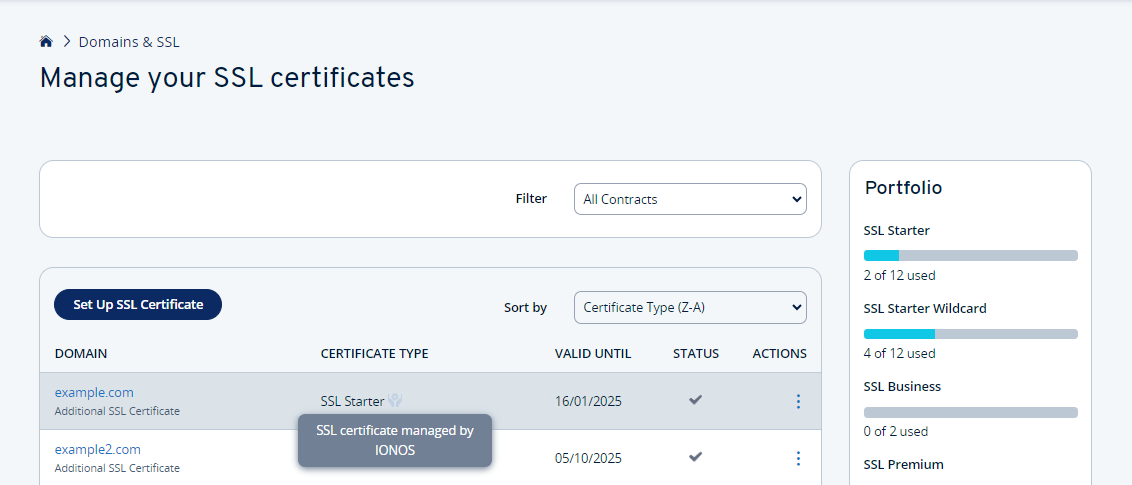Click the SSL certificate managed by IONOS tooltip
The height and width of the screenshot is (485, 1132).
(395, 440)
